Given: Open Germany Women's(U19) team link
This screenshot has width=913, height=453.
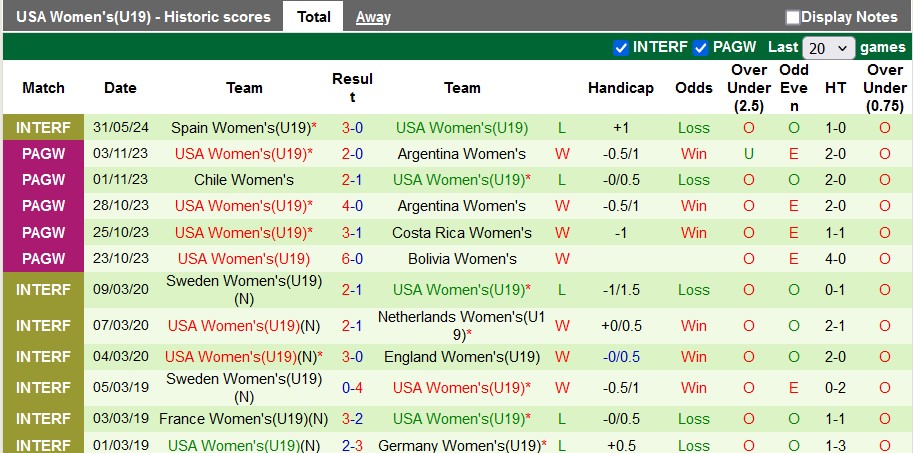Looking at the screenshot, I should tap(462, 445).
